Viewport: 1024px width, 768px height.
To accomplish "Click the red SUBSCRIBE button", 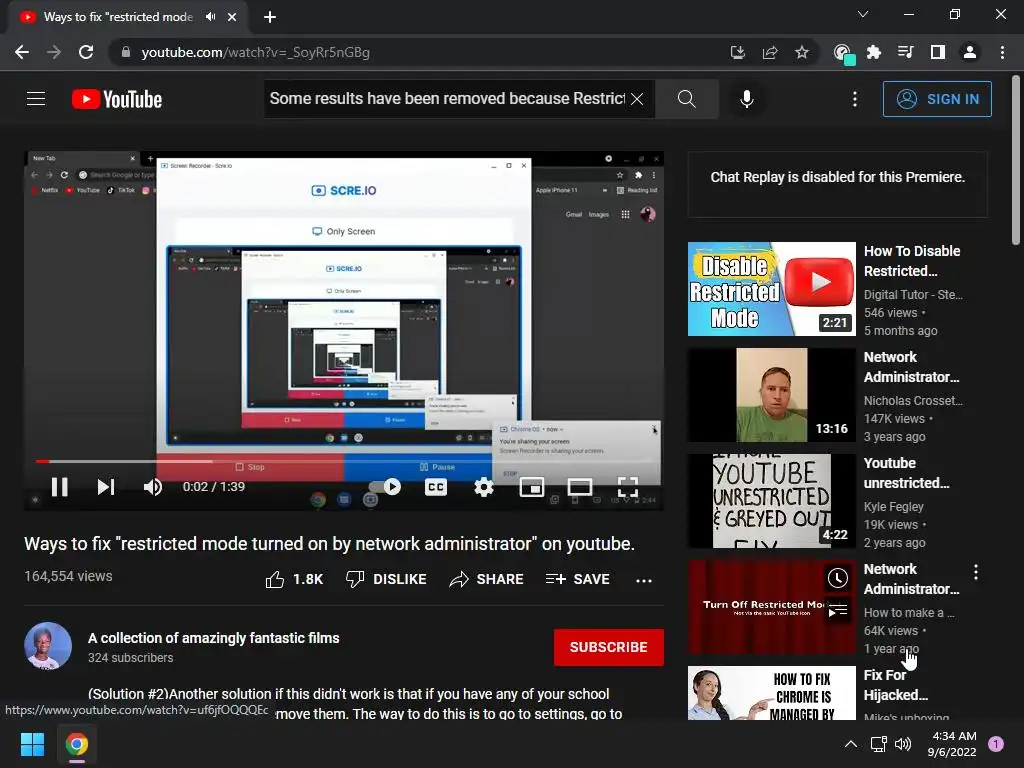I will click(609, 647).
